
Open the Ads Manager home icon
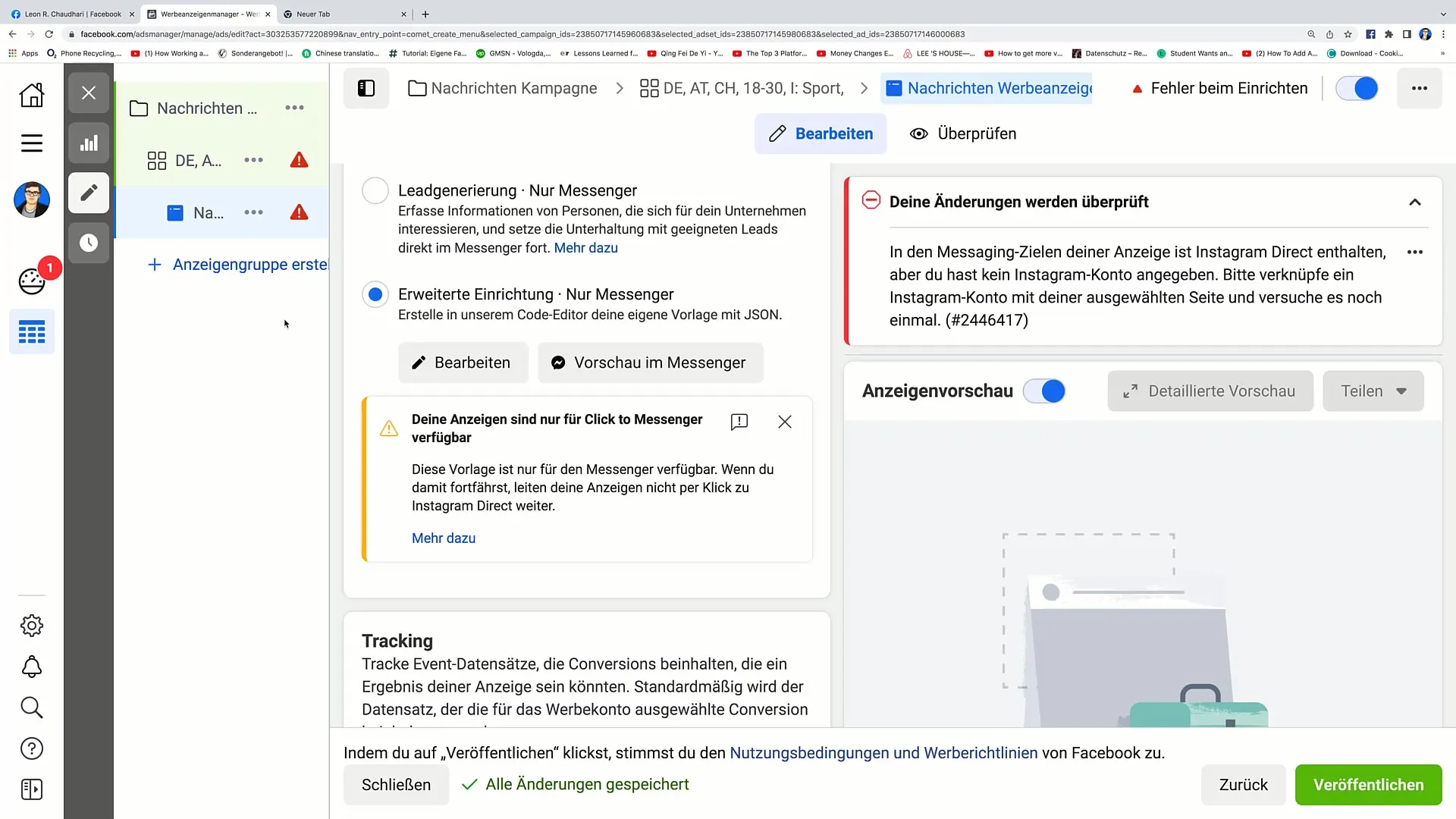tap(32, 95)
